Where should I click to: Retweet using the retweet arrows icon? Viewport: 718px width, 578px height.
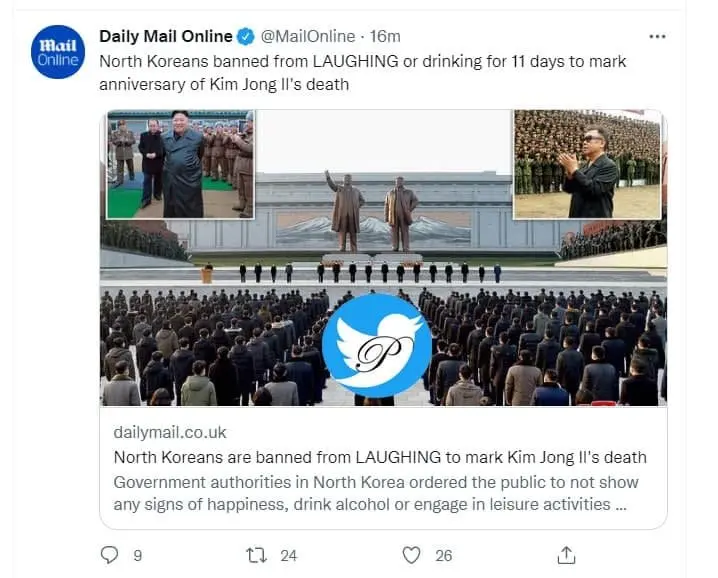(257, 554)
